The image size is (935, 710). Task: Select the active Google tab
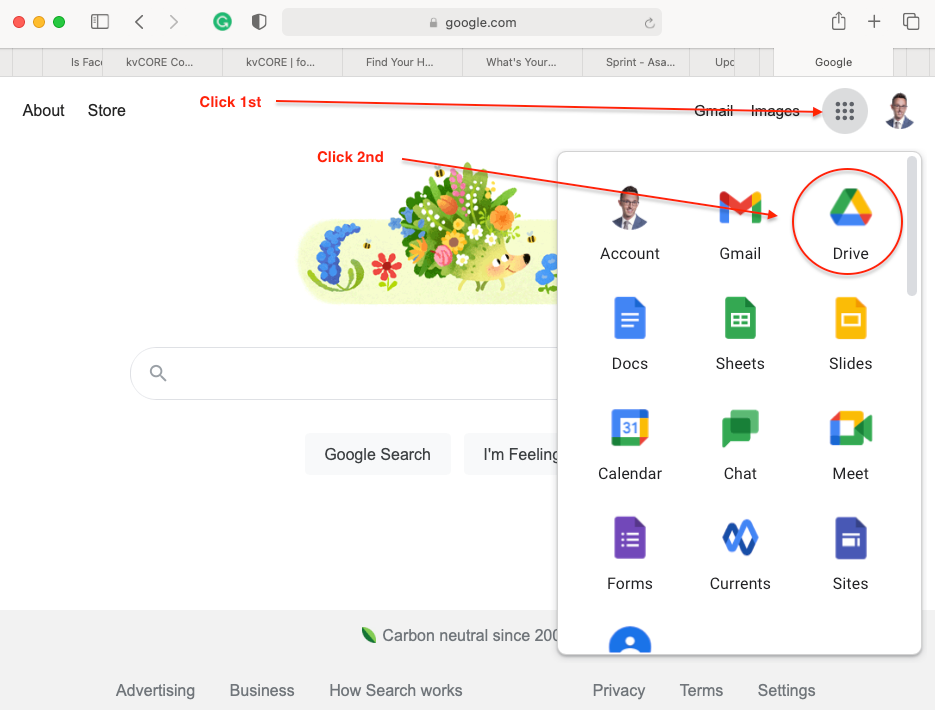click(x=833, y=62)
